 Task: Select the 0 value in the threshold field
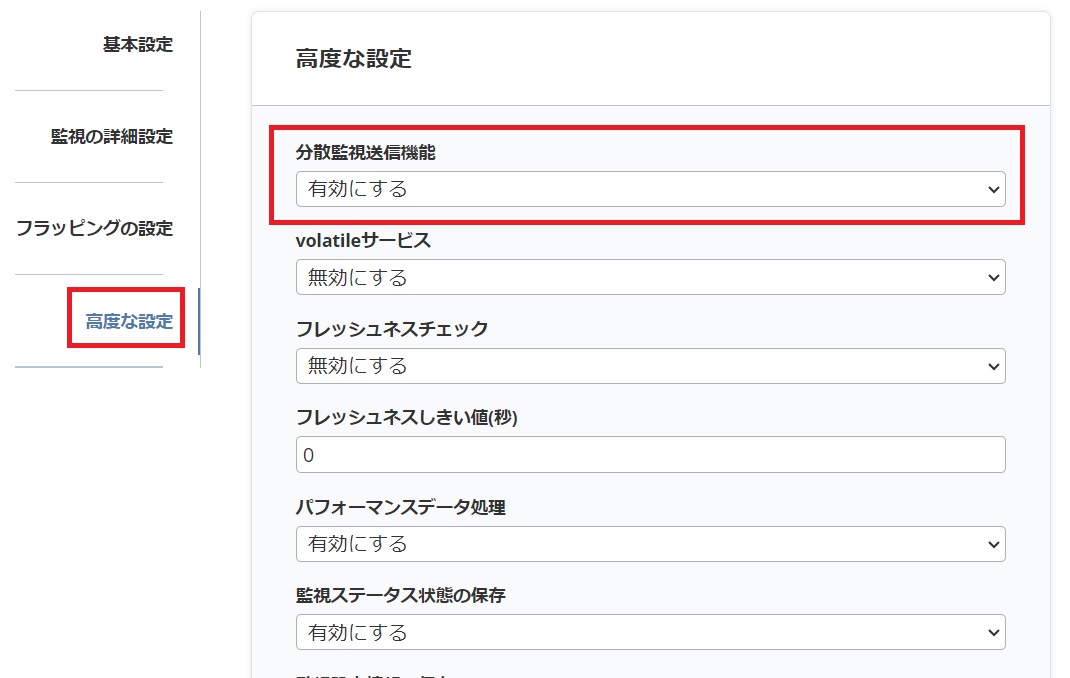pyautogui.click(x=307, y=454)
